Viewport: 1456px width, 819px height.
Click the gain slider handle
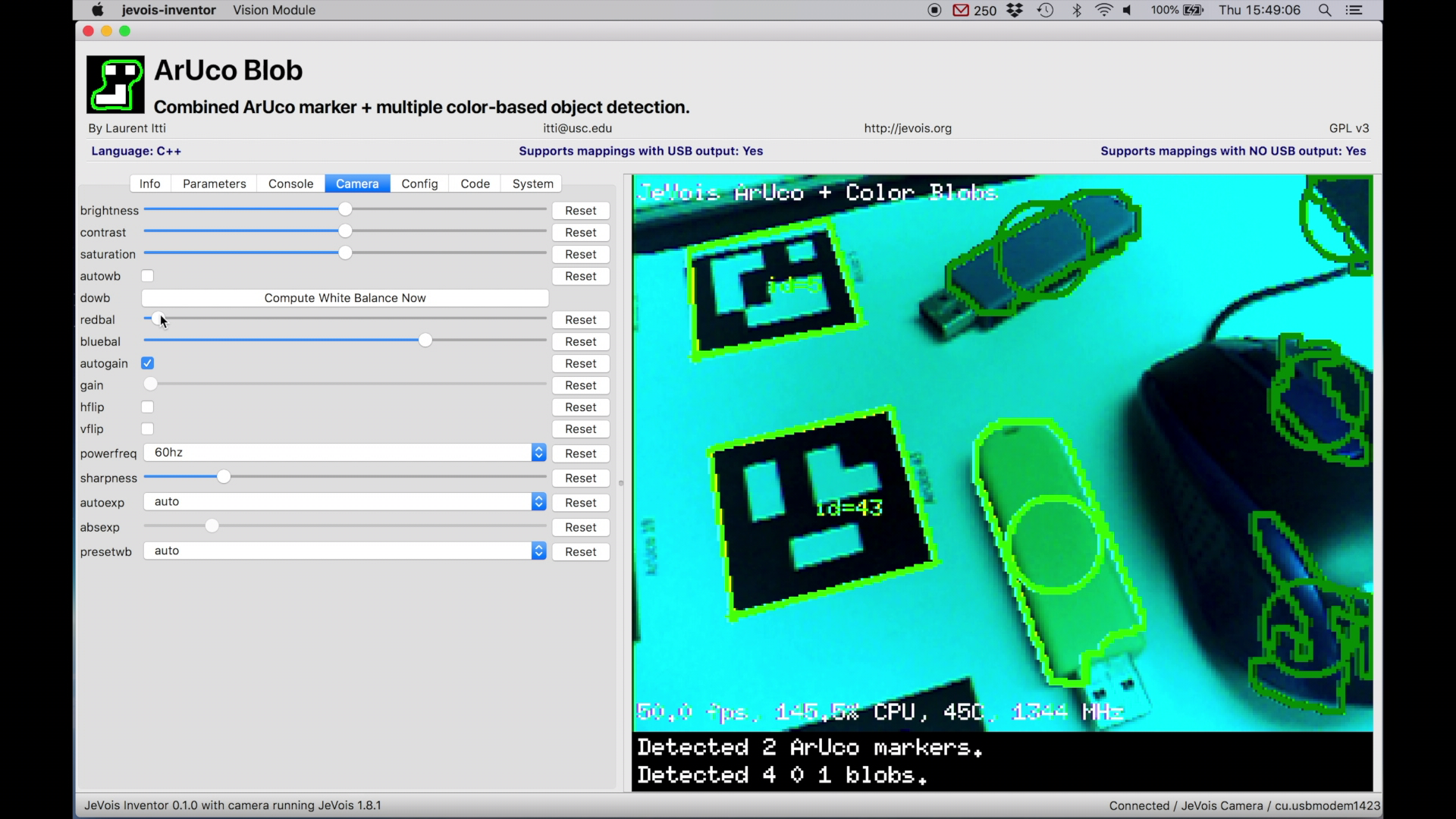[x=151, y=384]
